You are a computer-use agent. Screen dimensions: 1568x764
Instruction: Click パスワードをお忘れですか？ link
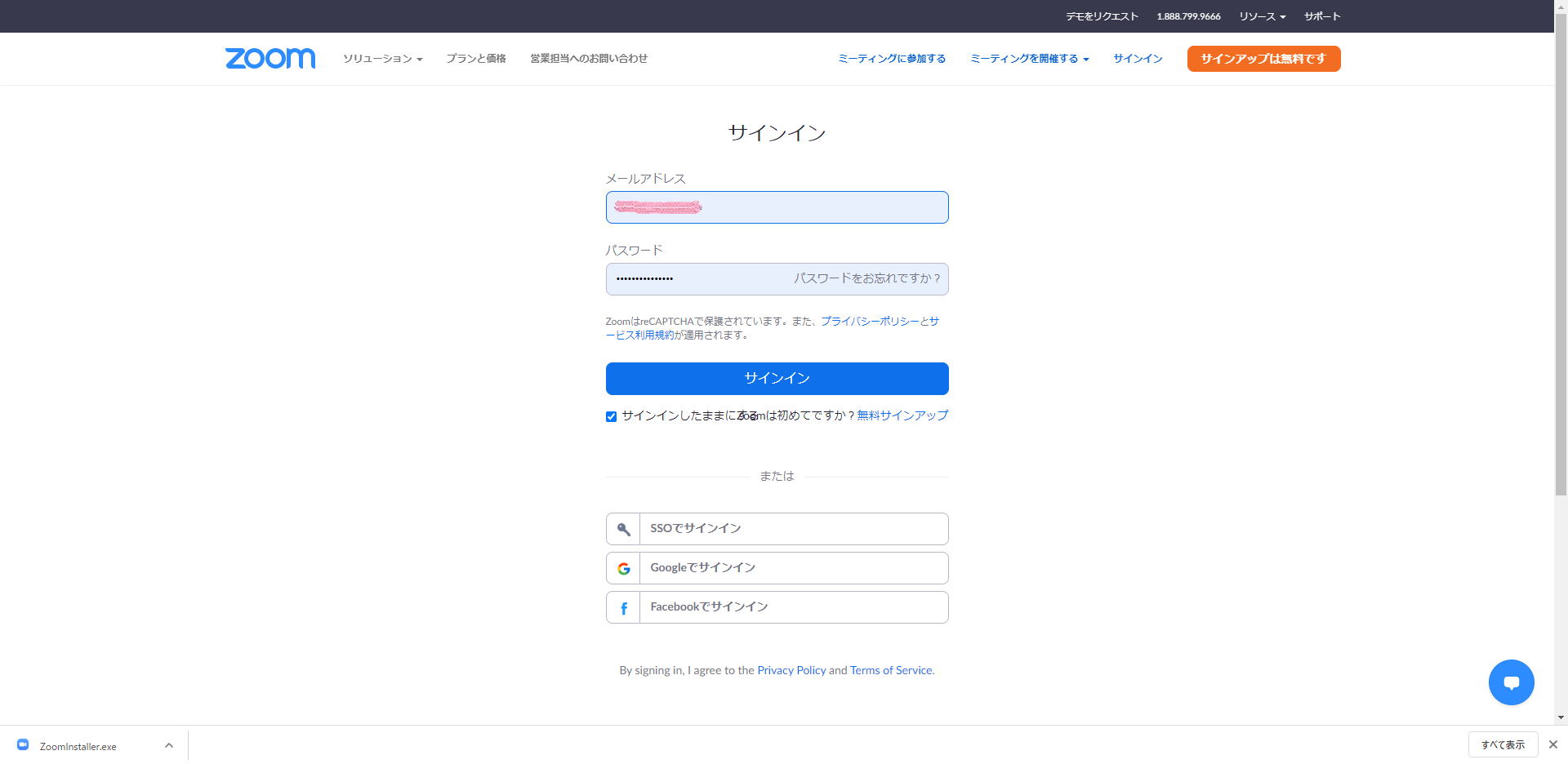point(866,278)
